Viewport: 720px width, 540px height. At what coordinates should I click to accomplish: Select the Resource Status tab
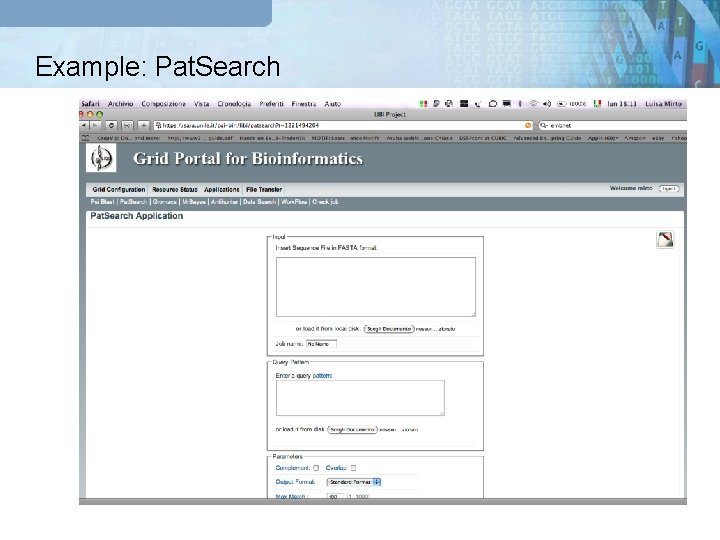click(174, 190)
